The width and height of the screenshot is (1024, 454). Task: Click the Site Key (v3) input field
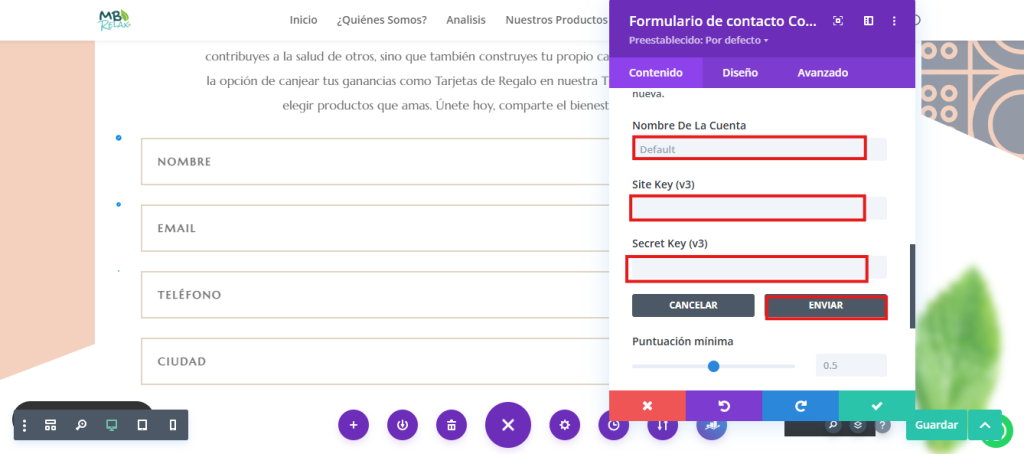[760, 208]
